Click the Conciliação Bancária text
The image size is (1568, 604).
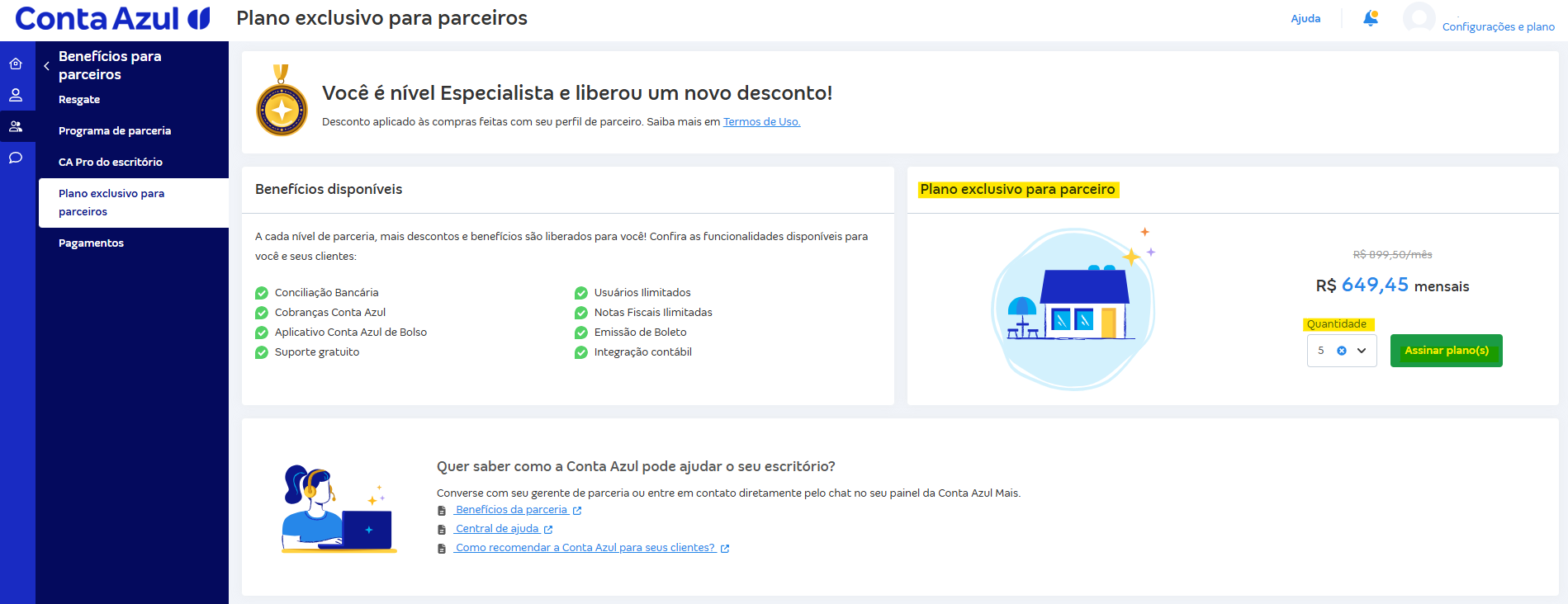point(327,292)
